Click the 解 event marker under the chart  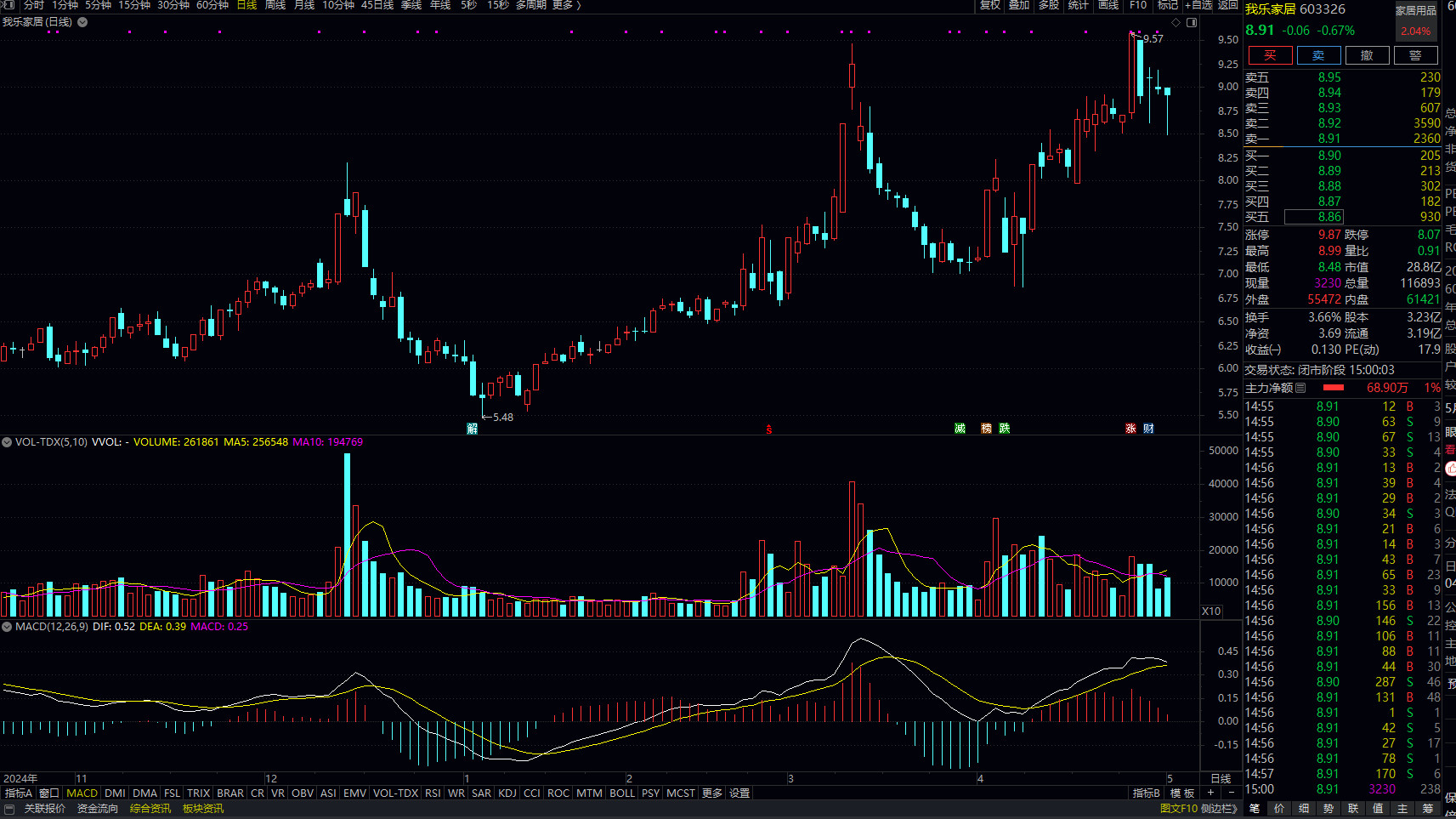click(x=473, y=429)
